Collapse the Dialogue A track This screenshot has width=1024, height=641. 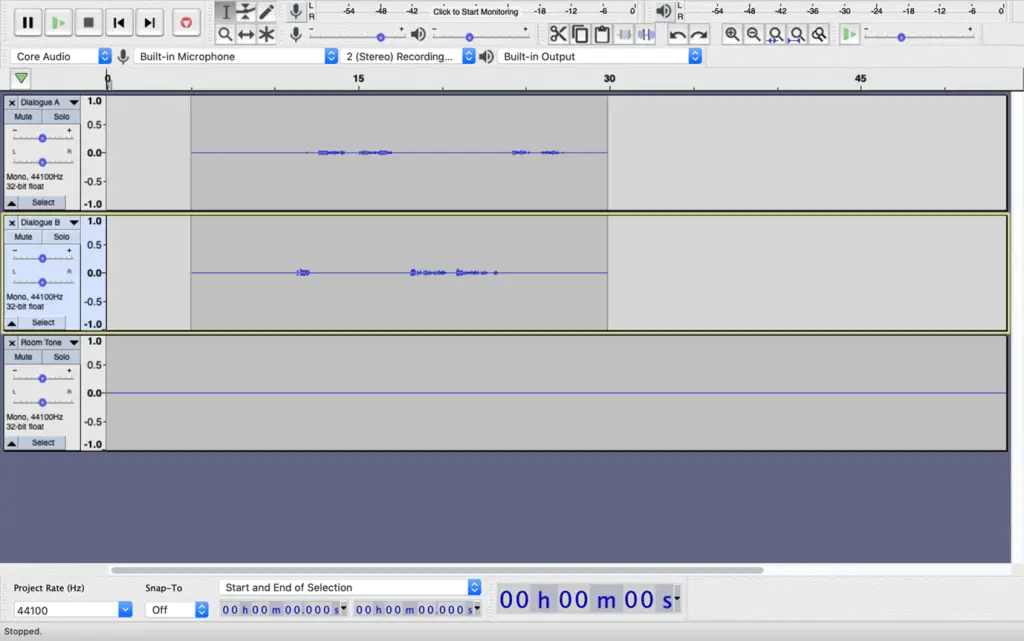[x=12, y=203]
